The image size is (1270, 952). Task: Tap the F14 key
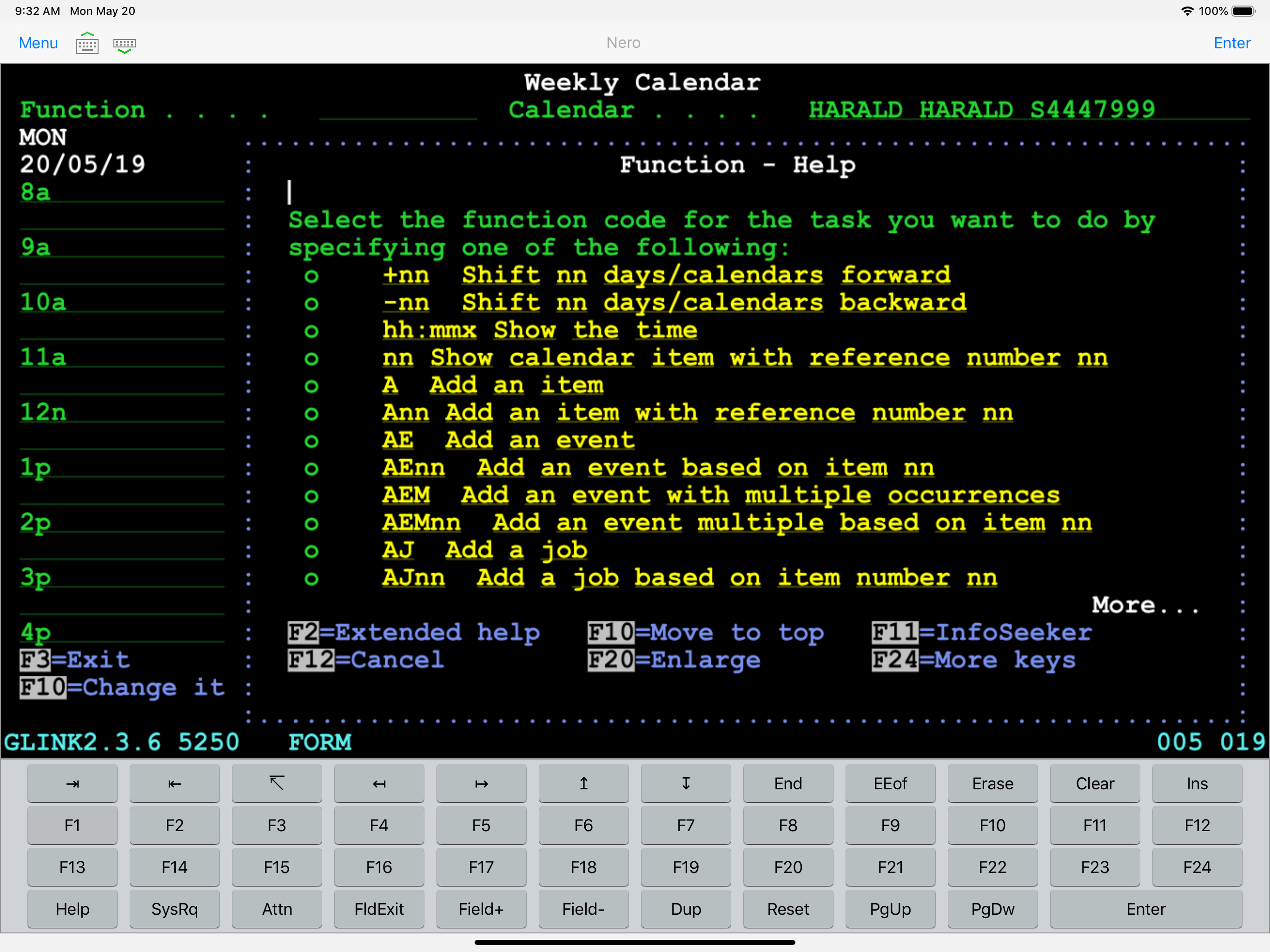[x=174, y=867]
